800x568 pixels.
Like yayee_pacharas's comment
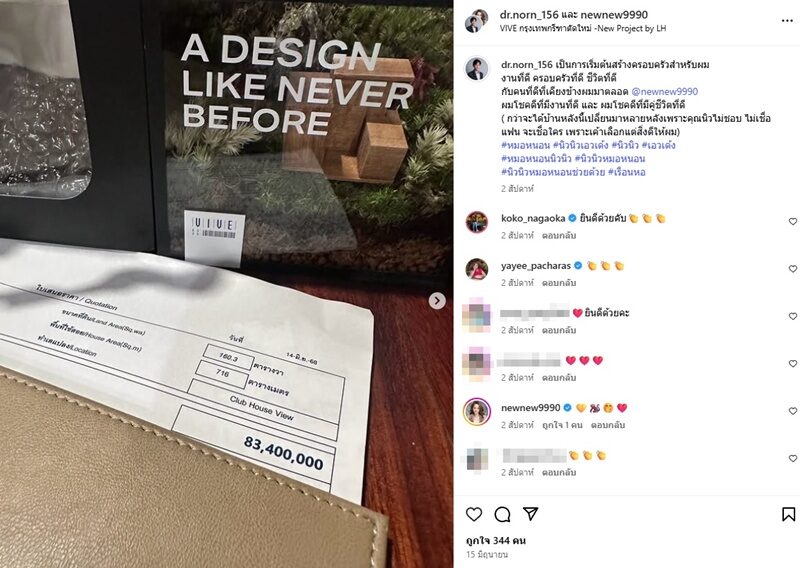tap(792, 268)
